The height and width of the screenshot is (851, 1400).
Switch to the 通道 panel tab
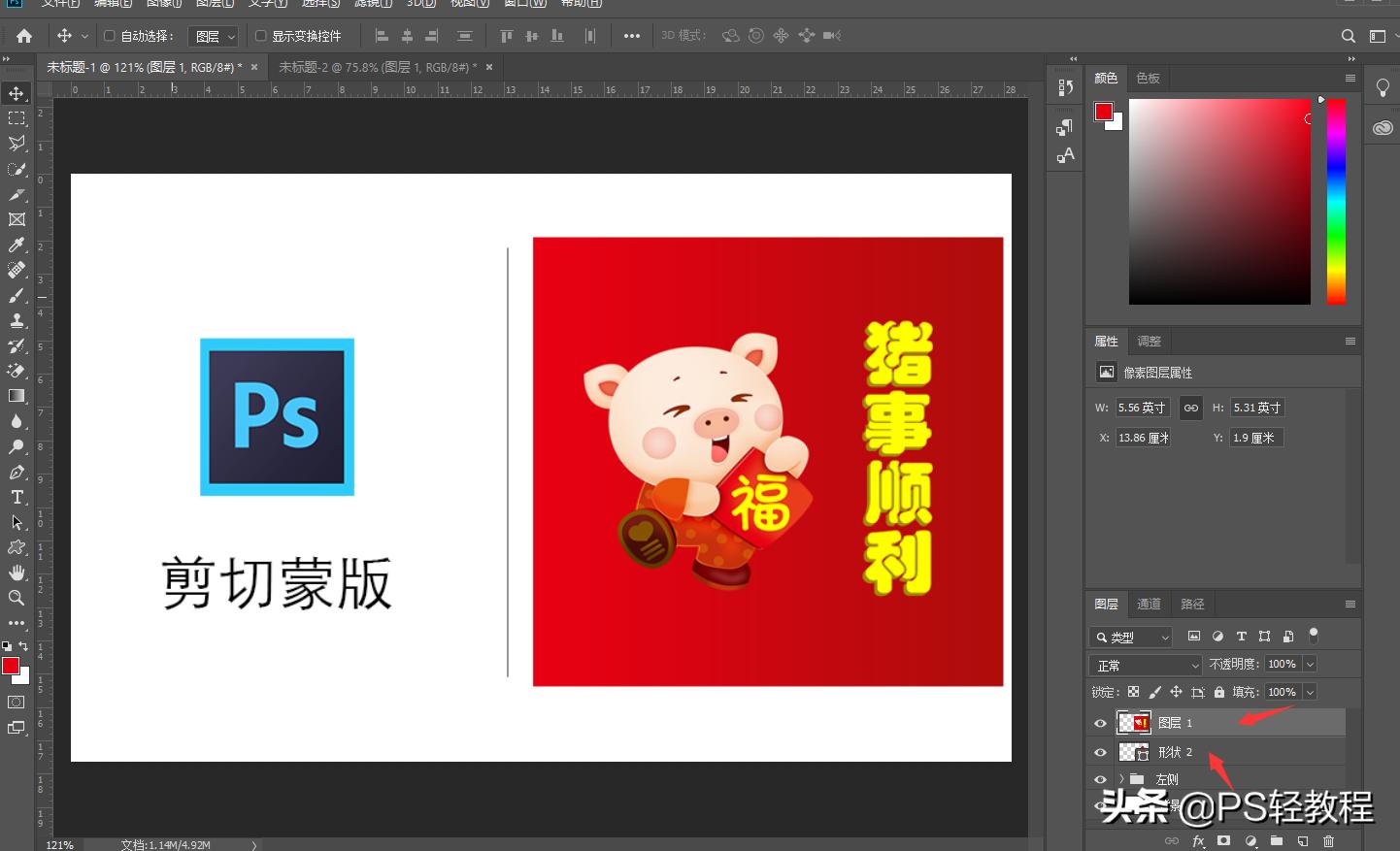(x=1149, y=604)
